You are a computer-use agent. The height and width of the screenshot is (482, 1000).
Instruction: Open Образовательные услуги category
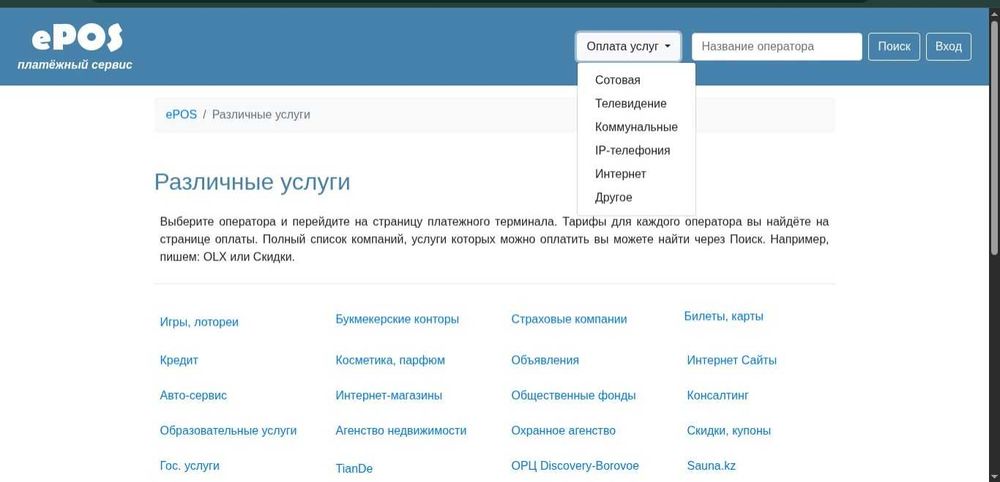[x=228, y=430]
